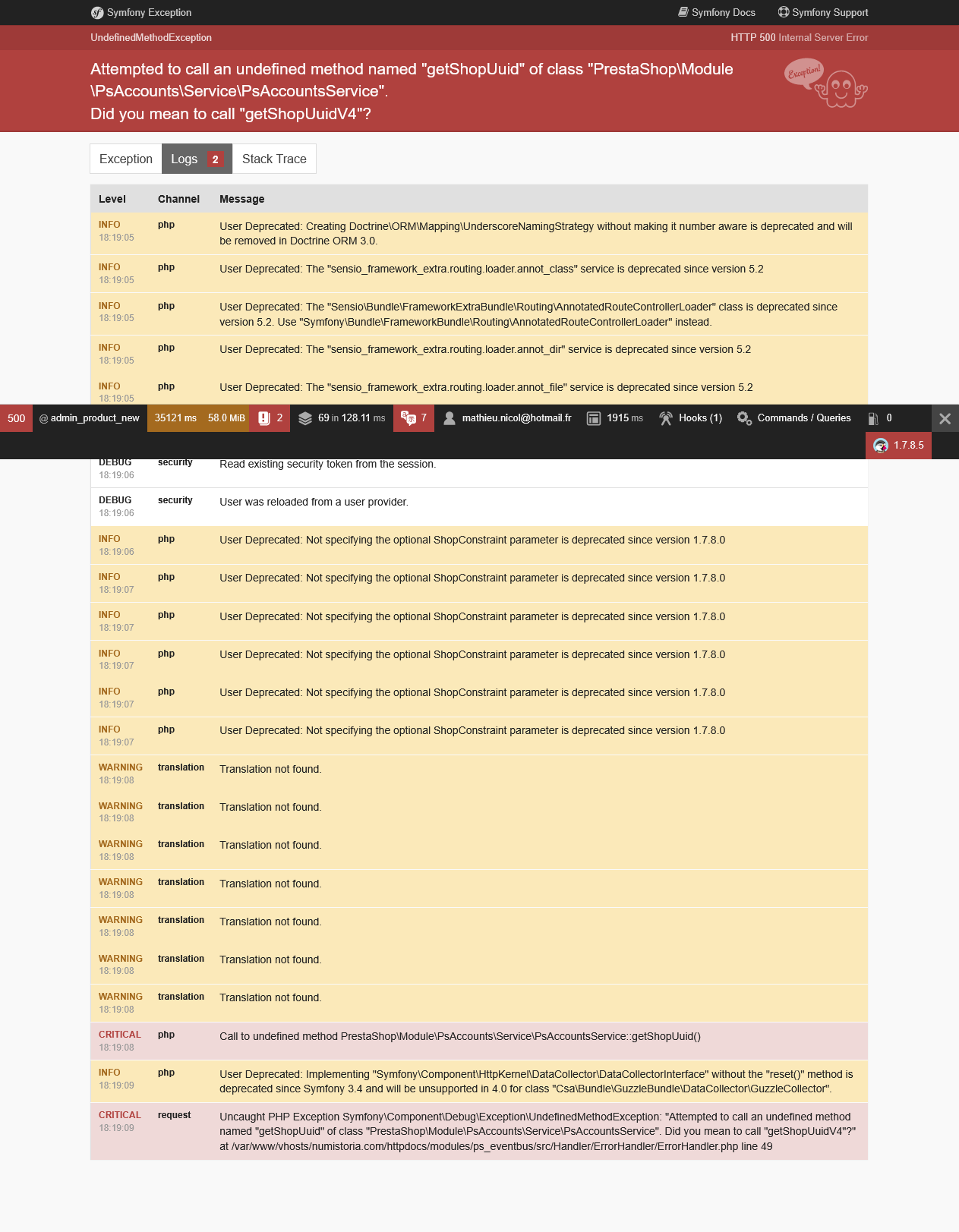Screen dimensions: 959x1232
Task: Select UnderscoreNamingStrategy deprecation log message
Action: click(536, 234)
